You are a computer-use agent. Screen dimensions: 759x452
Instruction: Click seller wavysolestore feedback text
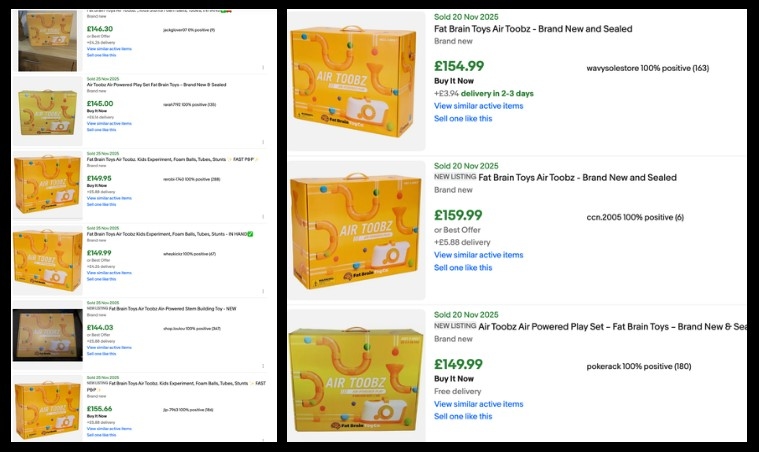[x=647, y=68]
